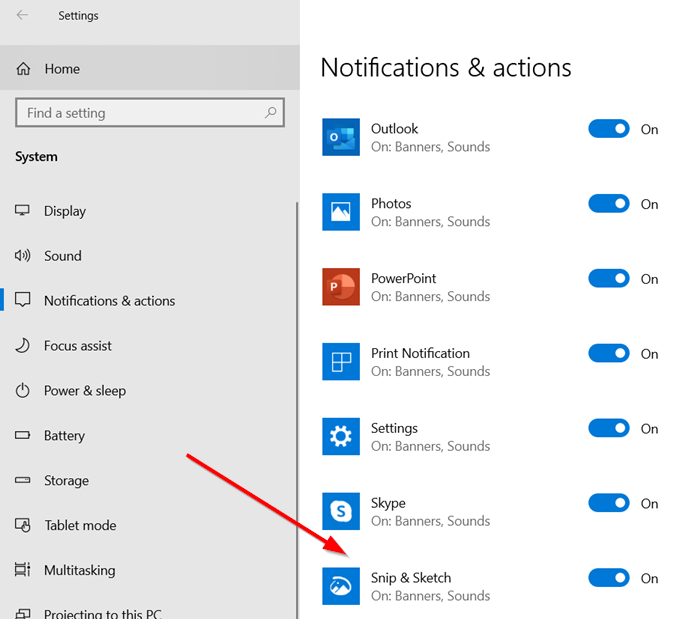Image resolution: width=700 pixels, height=619 pixels.
Task: Select Power & sleep in sidebar
Action: click(x=84, y=391)
